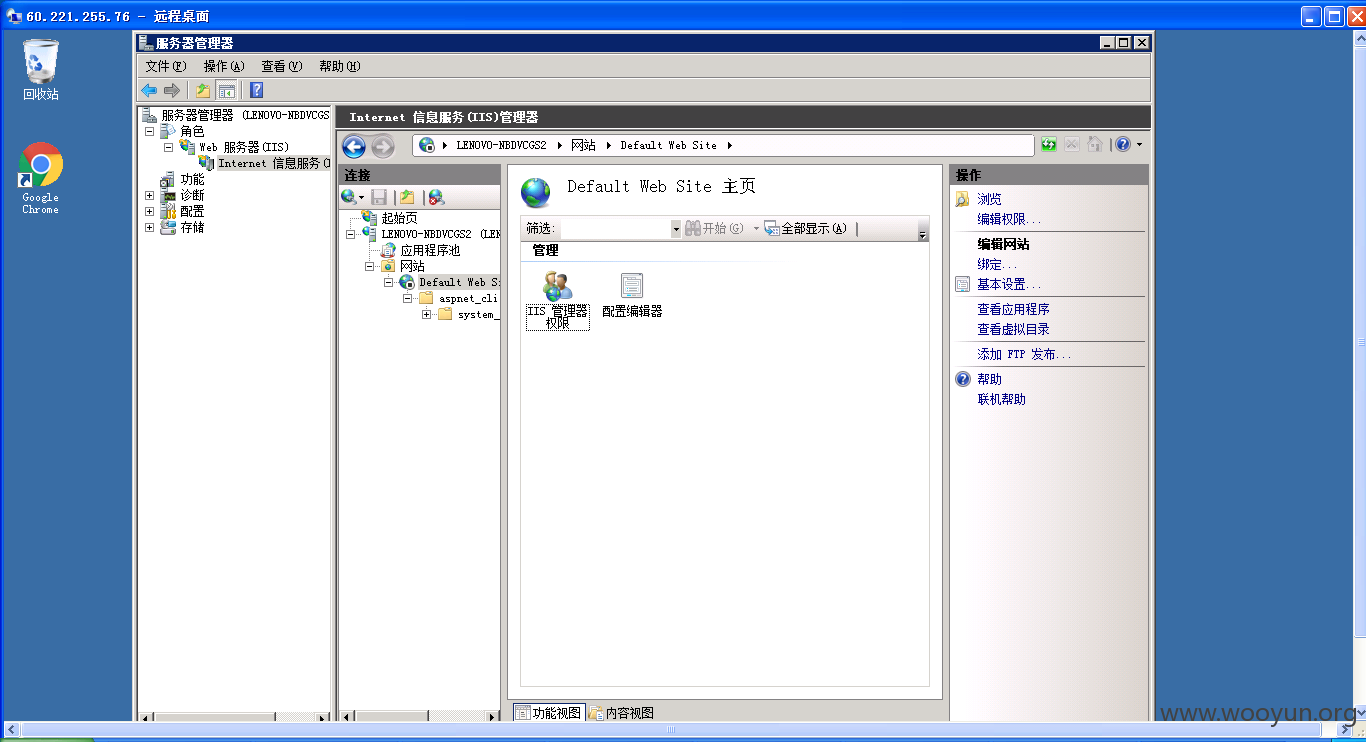This screenshot has width=1366, height=742.
Task: Click the 浏览 link in Actions
Action: click(989, 199)
